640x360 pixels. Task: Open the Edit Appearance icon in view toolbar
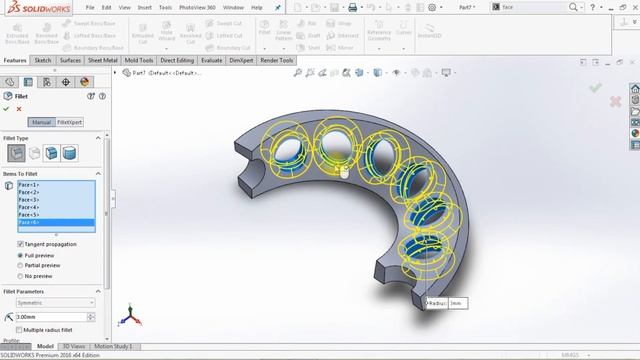415,73
